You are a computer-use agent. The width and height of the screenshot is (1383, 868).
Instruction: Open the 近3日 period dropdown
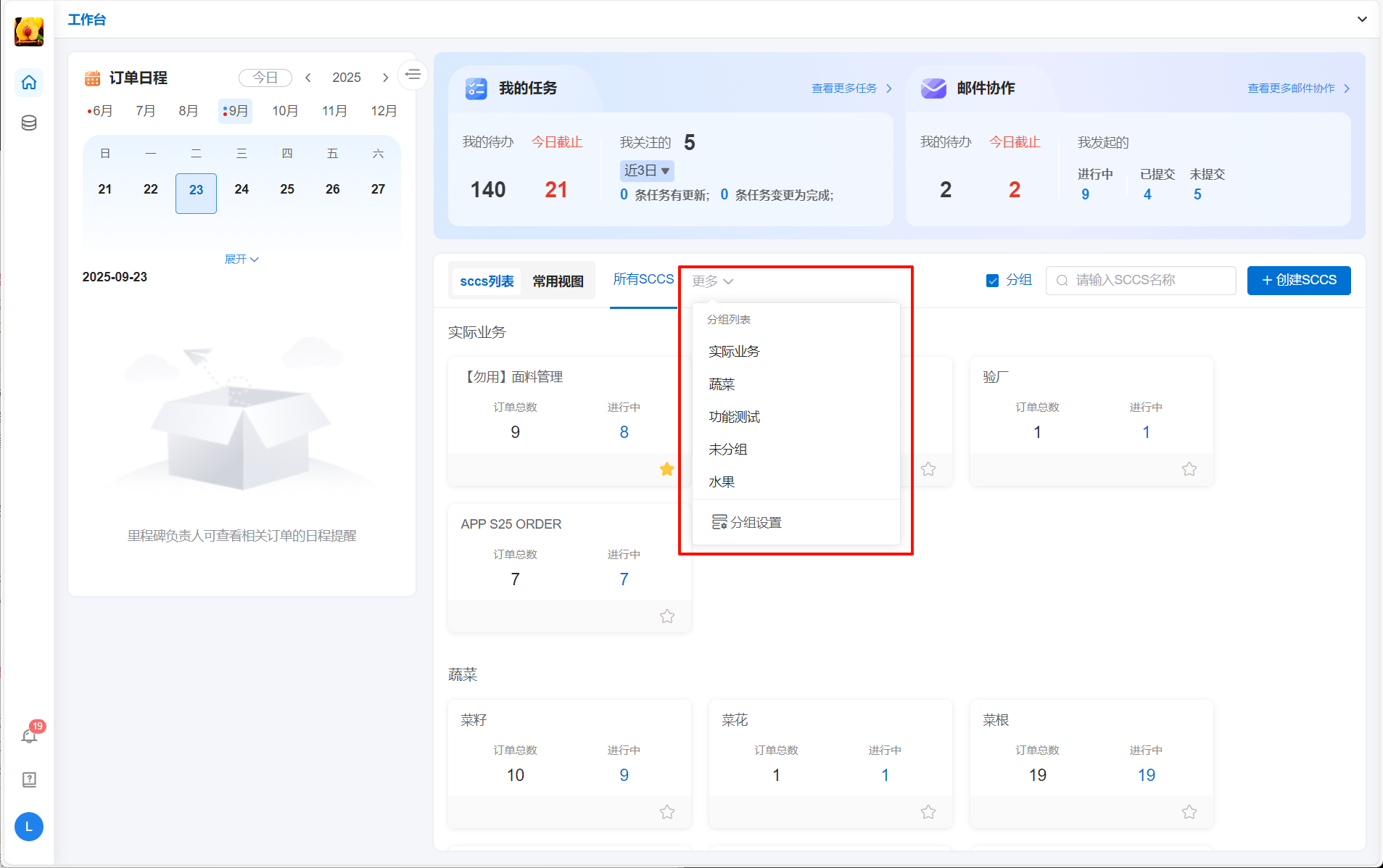pos(646,170)
